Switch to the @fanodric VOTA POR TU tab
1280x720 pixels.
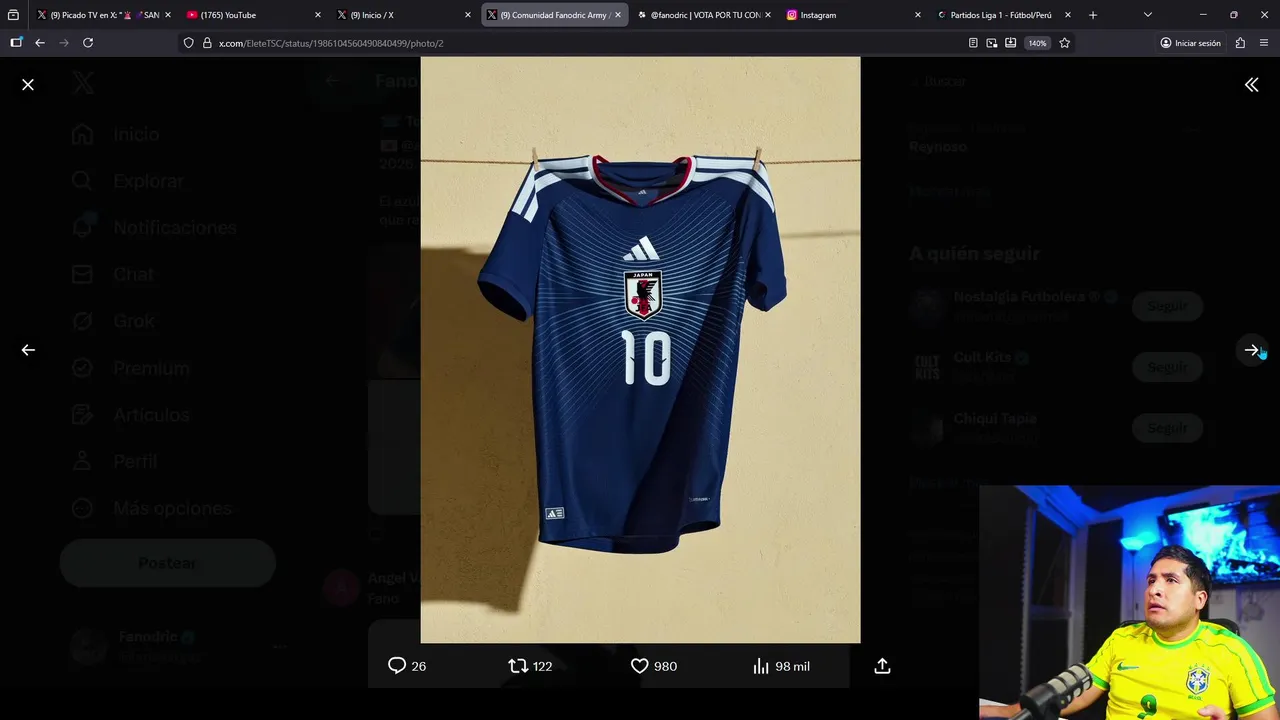click(705, 15)
